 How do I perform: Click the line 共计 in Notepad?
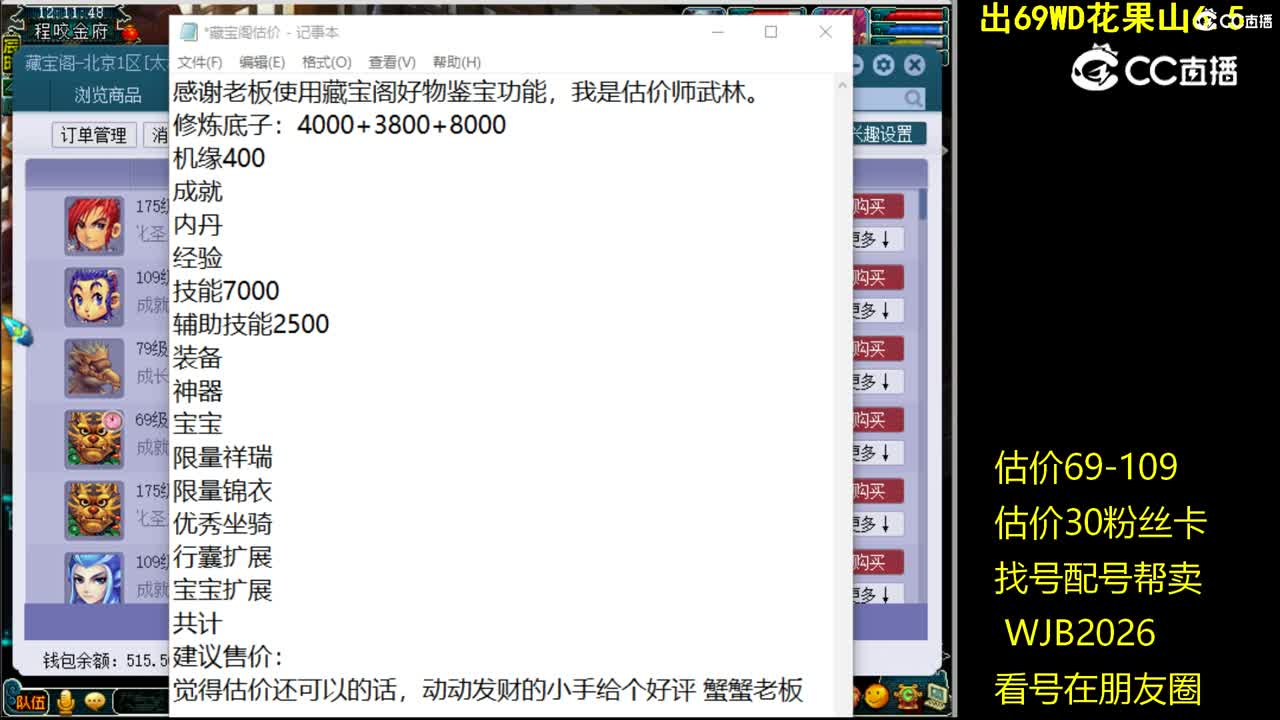point(197,623)
